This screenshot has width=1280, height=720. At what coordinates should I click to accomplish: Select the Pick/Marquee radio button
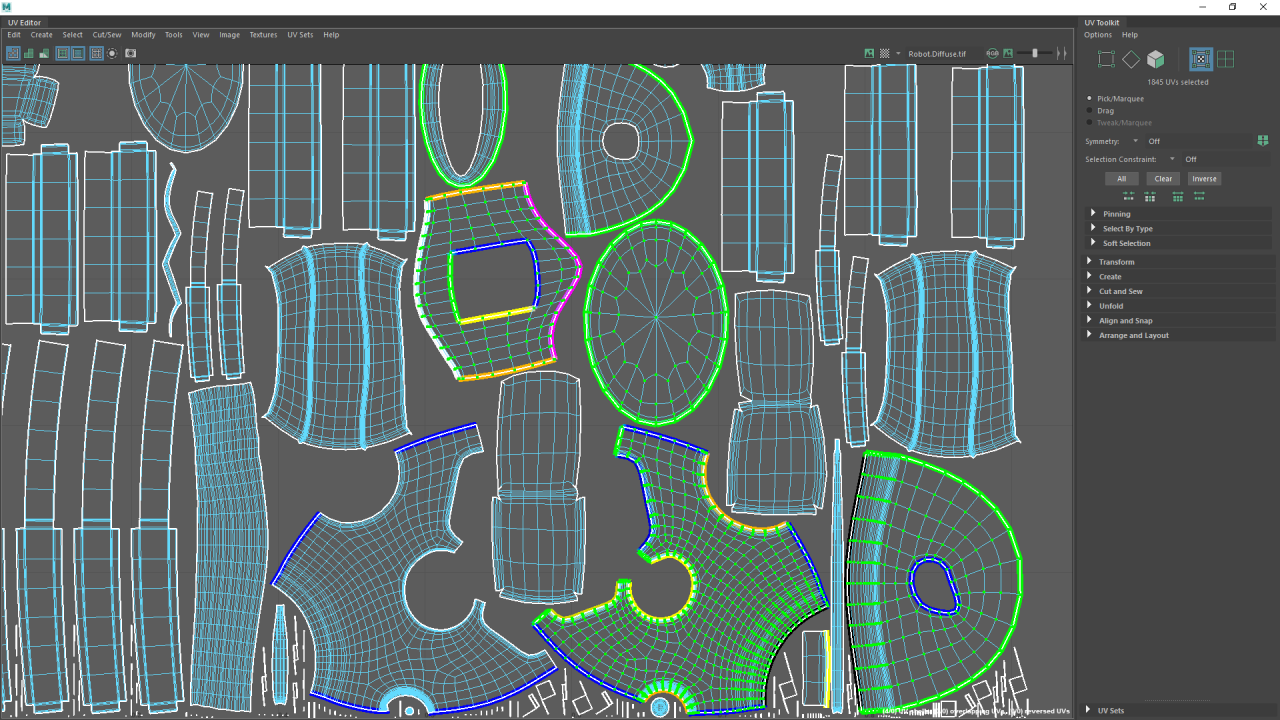click(x=1090, y=99)
